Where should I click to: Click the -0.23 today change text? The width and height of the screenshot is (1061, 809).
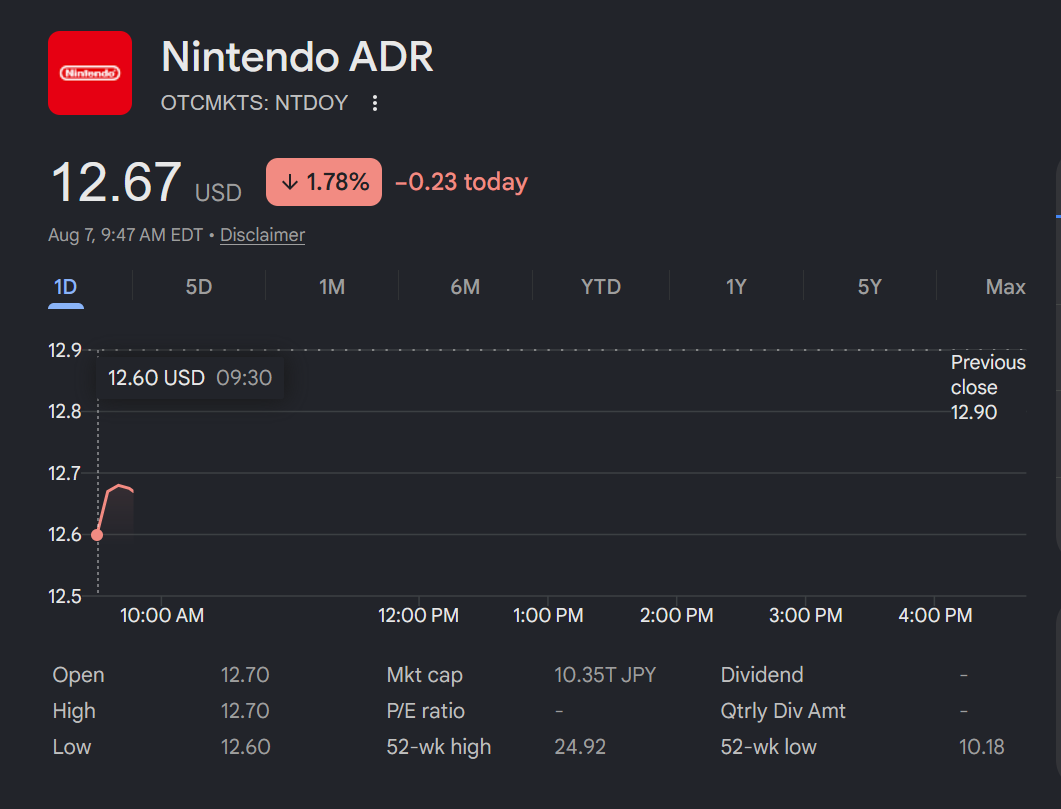461,182
